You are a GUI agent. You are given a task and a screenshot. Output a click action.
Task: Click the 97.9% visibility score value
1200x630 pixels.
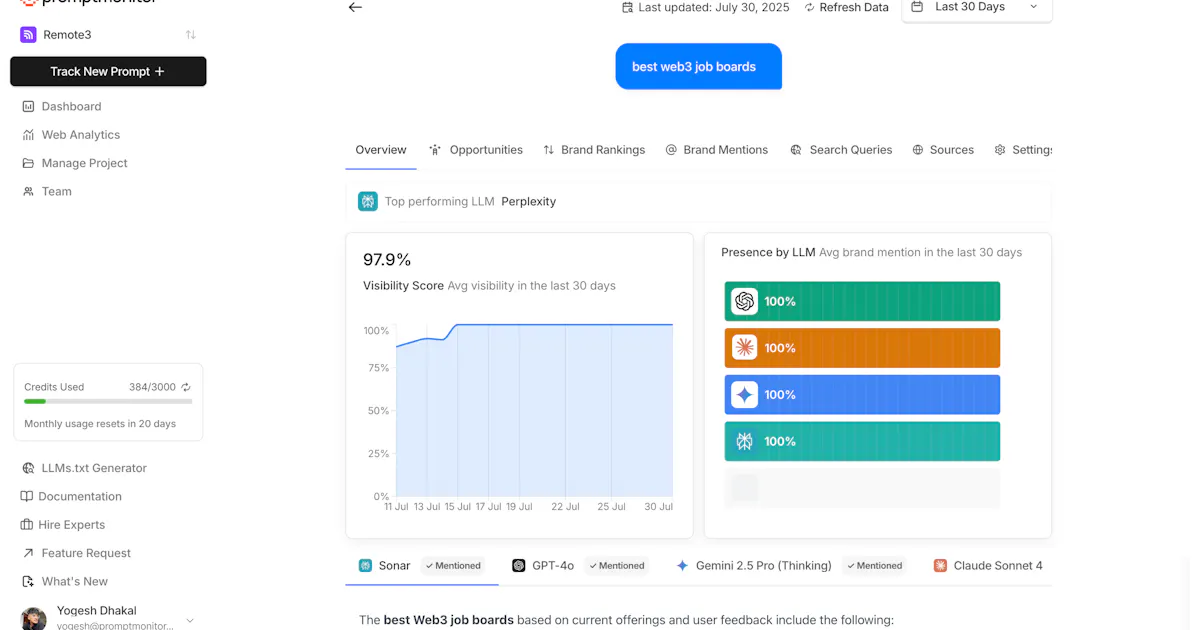[387, 260]
